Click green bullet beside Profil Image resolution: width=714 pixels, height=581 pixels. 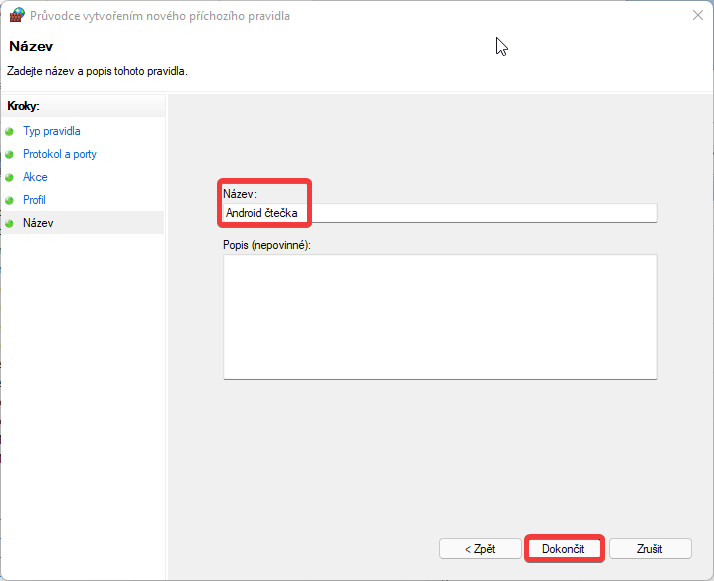9,200
